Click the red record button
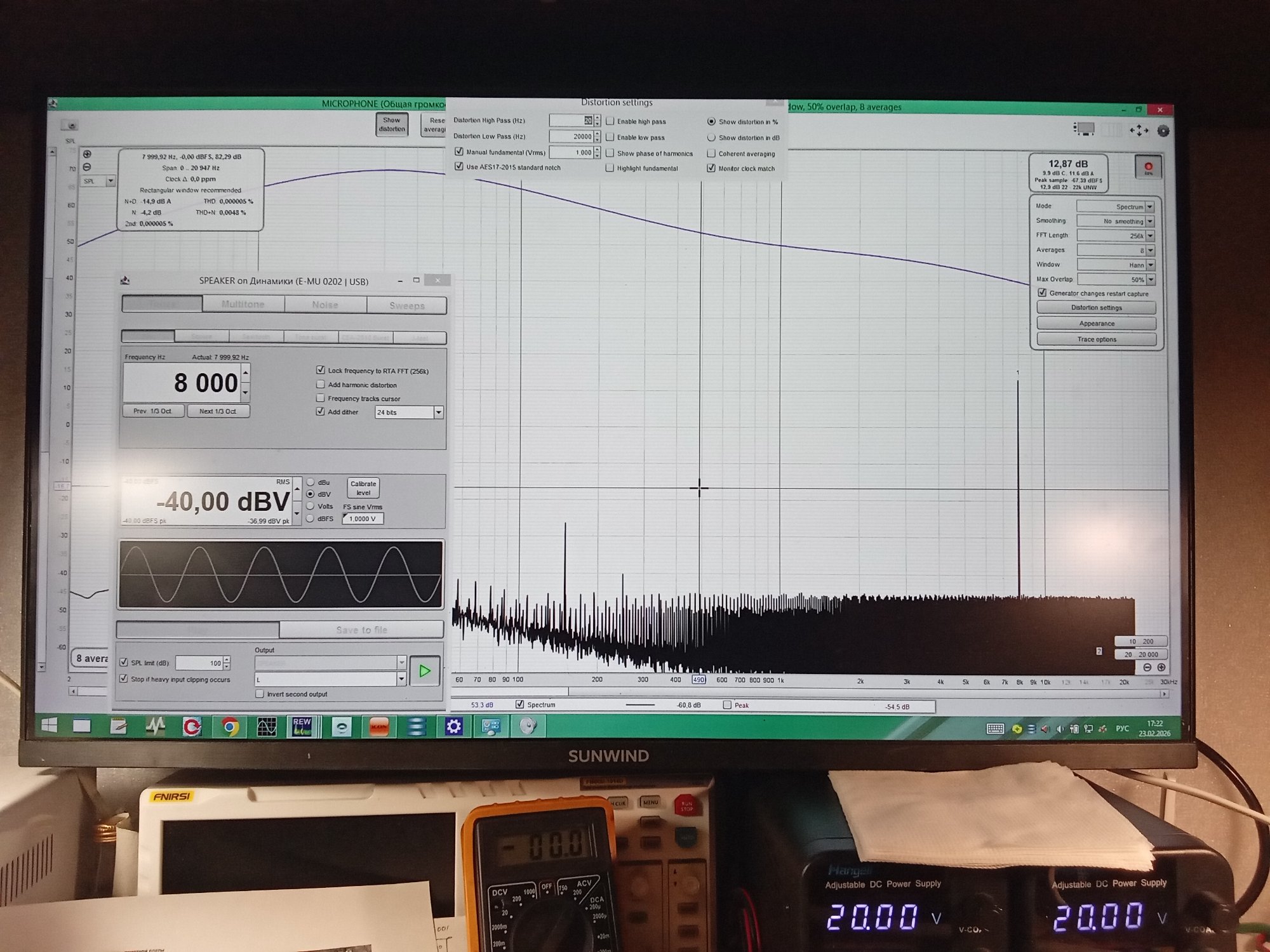This screenshot has height=952, width=1270. pos(1148,168)
